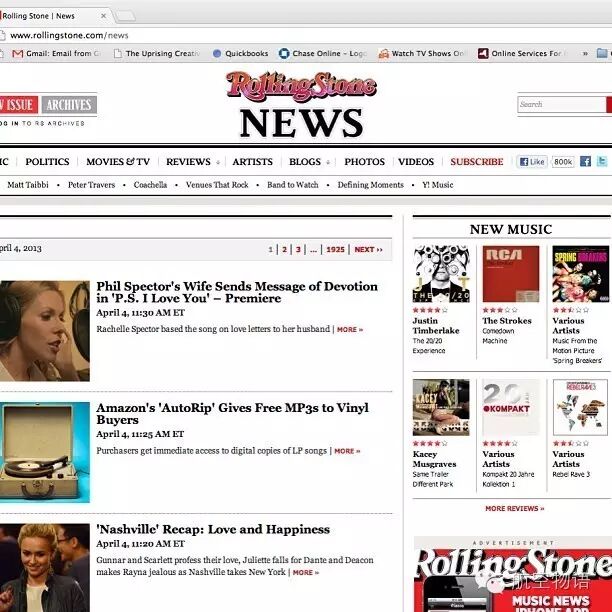
Task: Click More on the Rachelle Spector article
Action: tap(350, 329)
